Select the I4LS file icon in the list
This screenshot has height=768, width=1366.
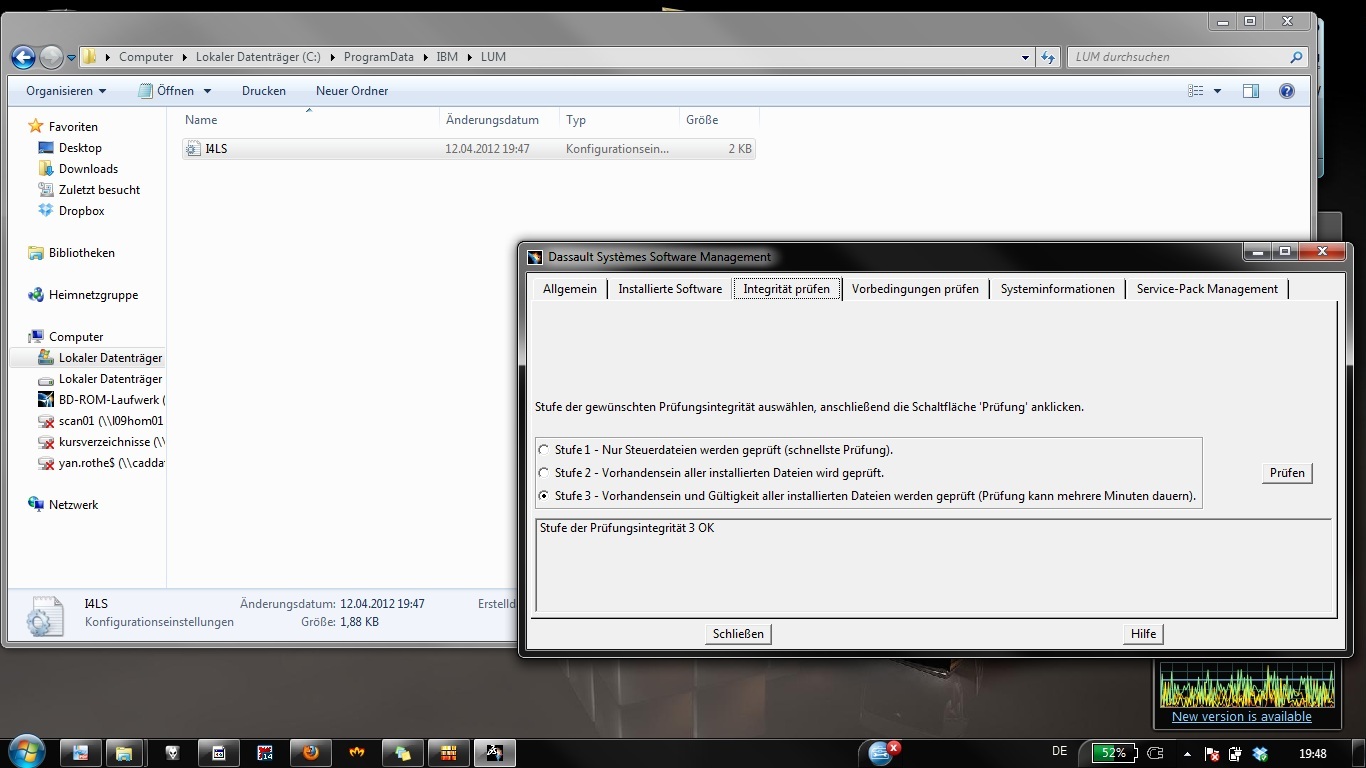pyautogui.click(x=193, y=149)
